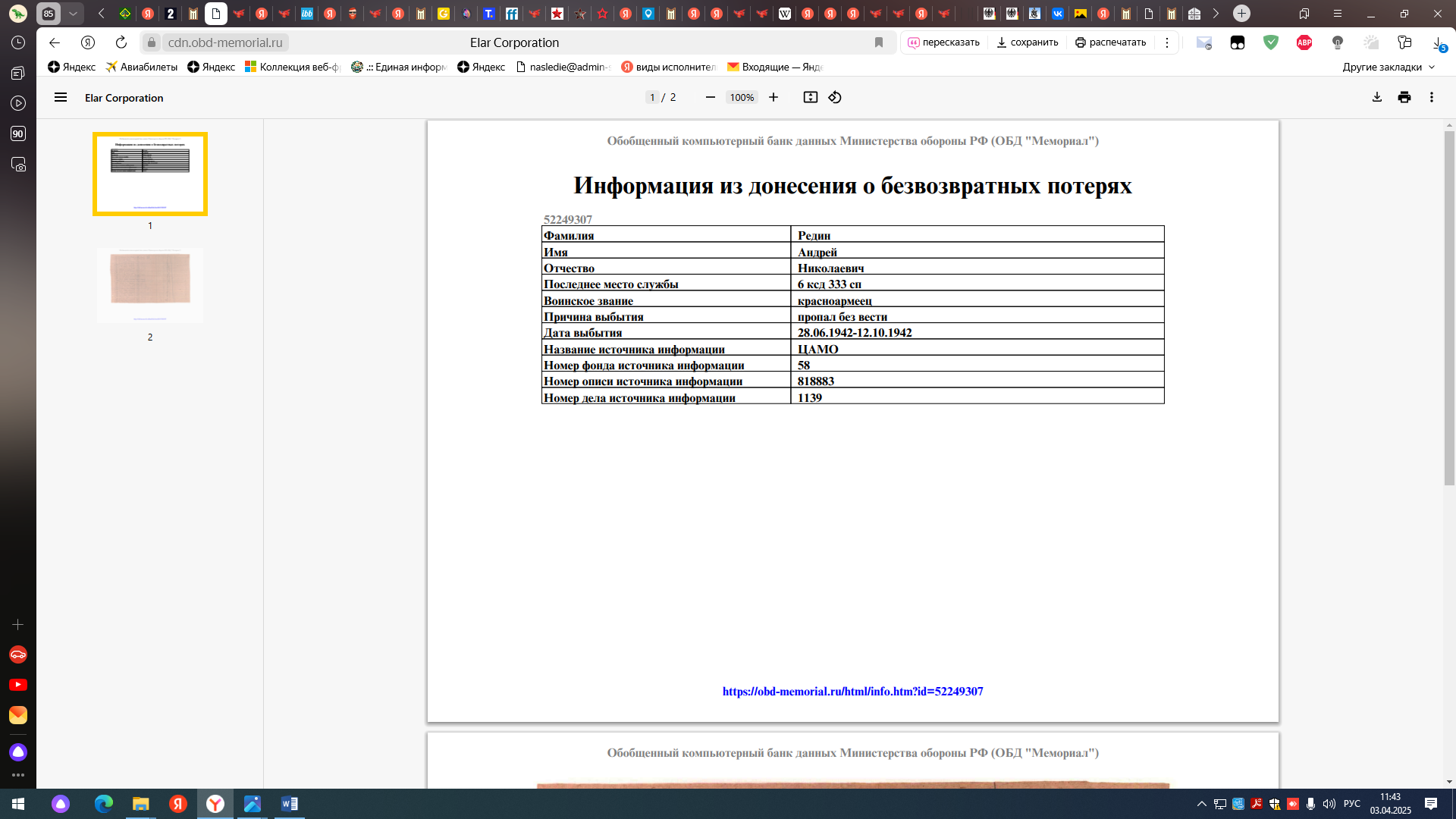Open a new browser tab
The height and width of the screenshot is (819, 1456).
pos(1241,14)
